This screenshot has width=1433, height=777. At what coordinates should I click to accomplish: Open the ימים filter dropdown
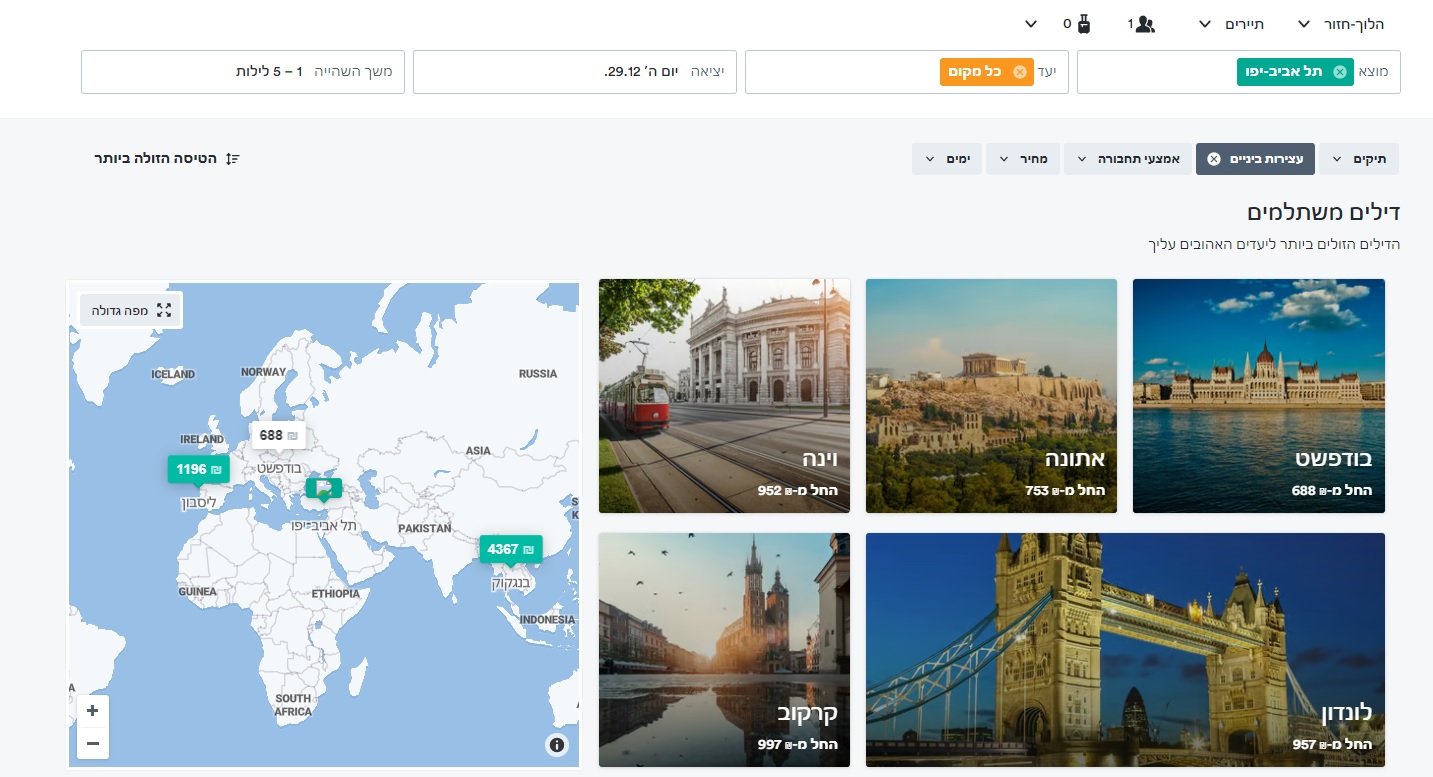(947, 159)
